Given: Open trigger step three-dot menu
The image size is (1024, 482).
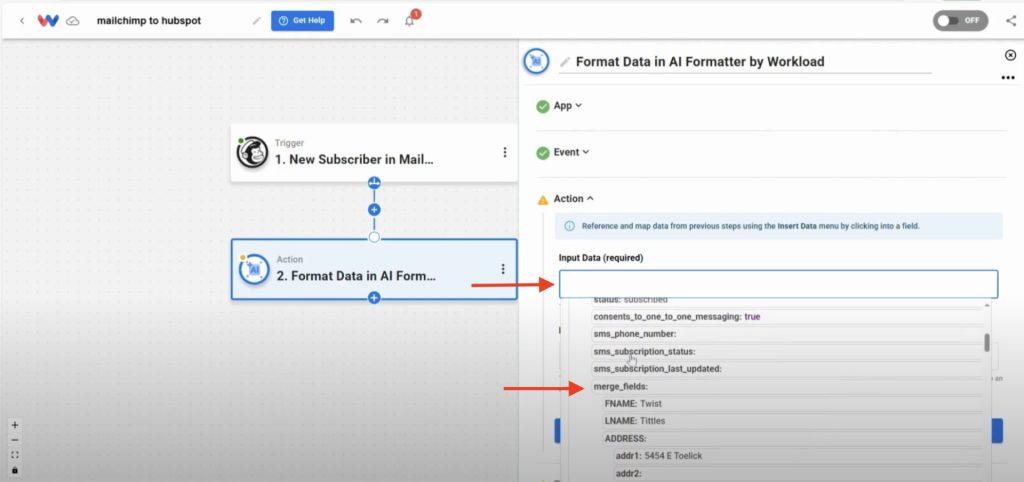Looking at the screenshot, I should coord(504,152).
